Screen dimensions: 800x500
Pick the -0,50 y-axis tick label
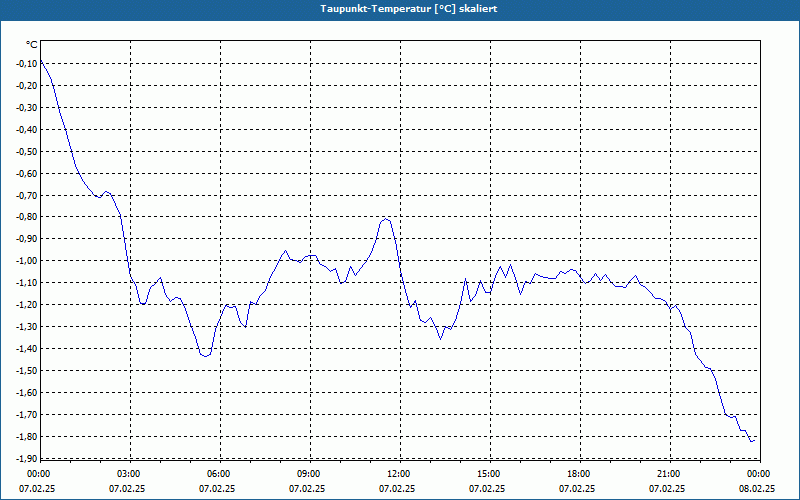coord(27,152)
